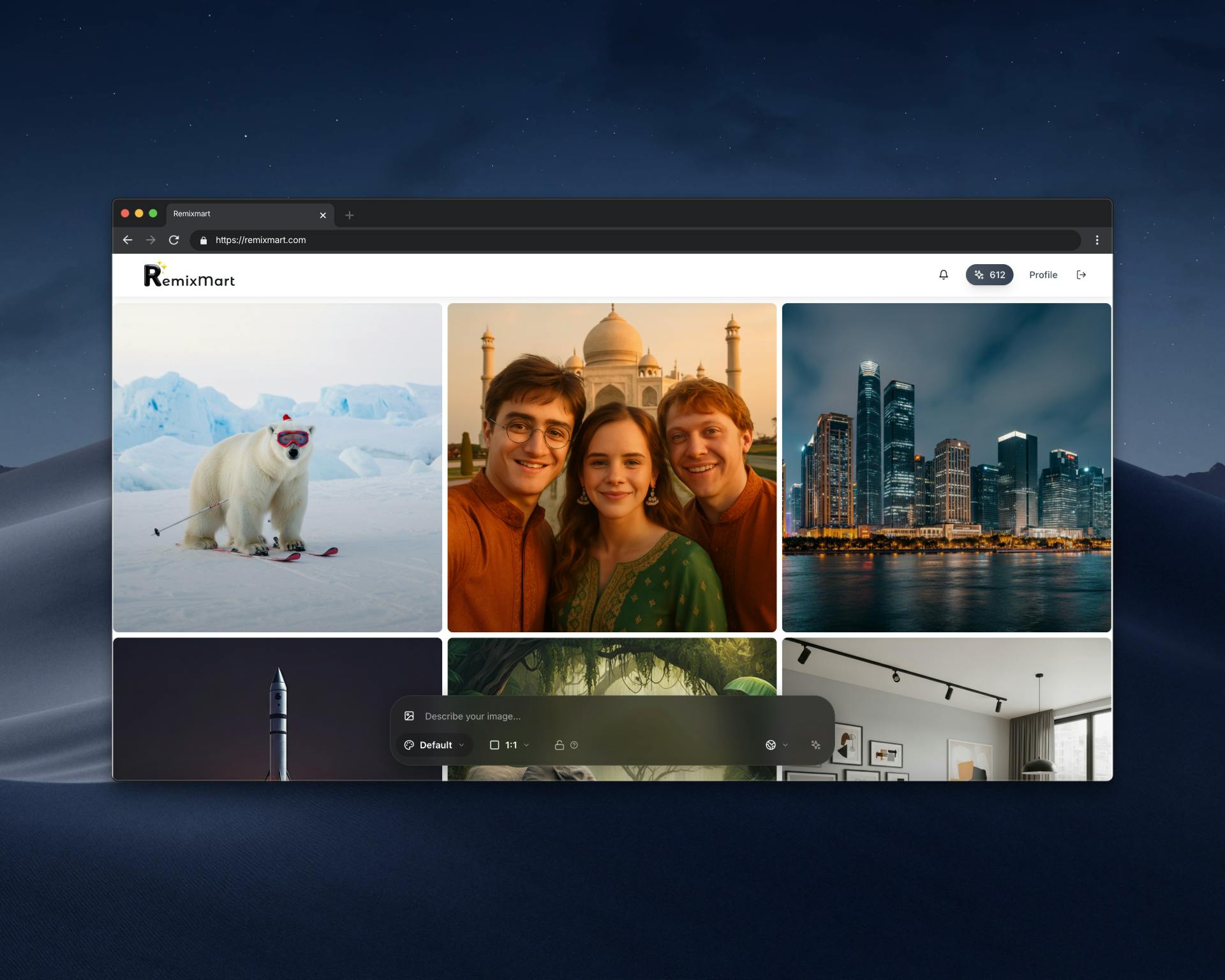
Task: Open the city skyline night image
Action: (946, 468)
